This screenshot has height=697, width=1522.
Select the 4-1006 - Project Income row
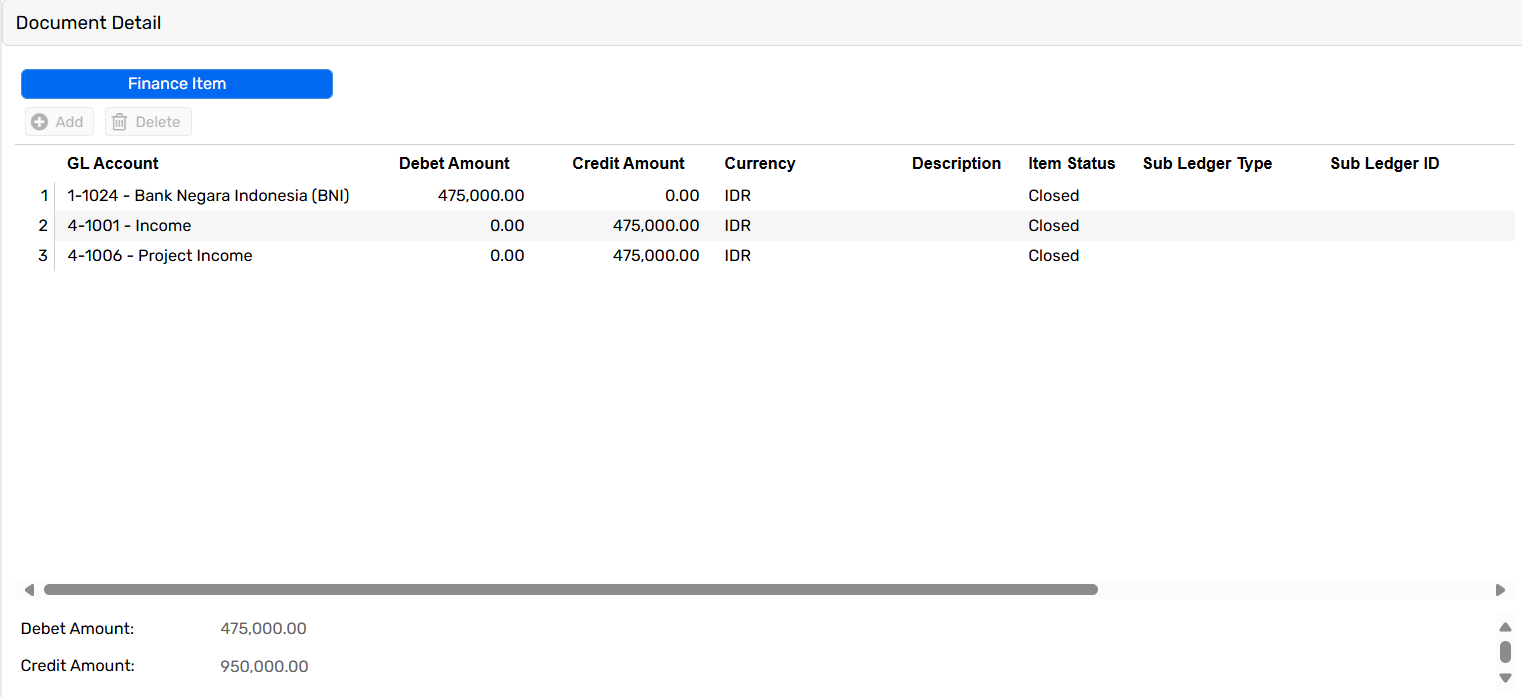[x=160, y=256]
